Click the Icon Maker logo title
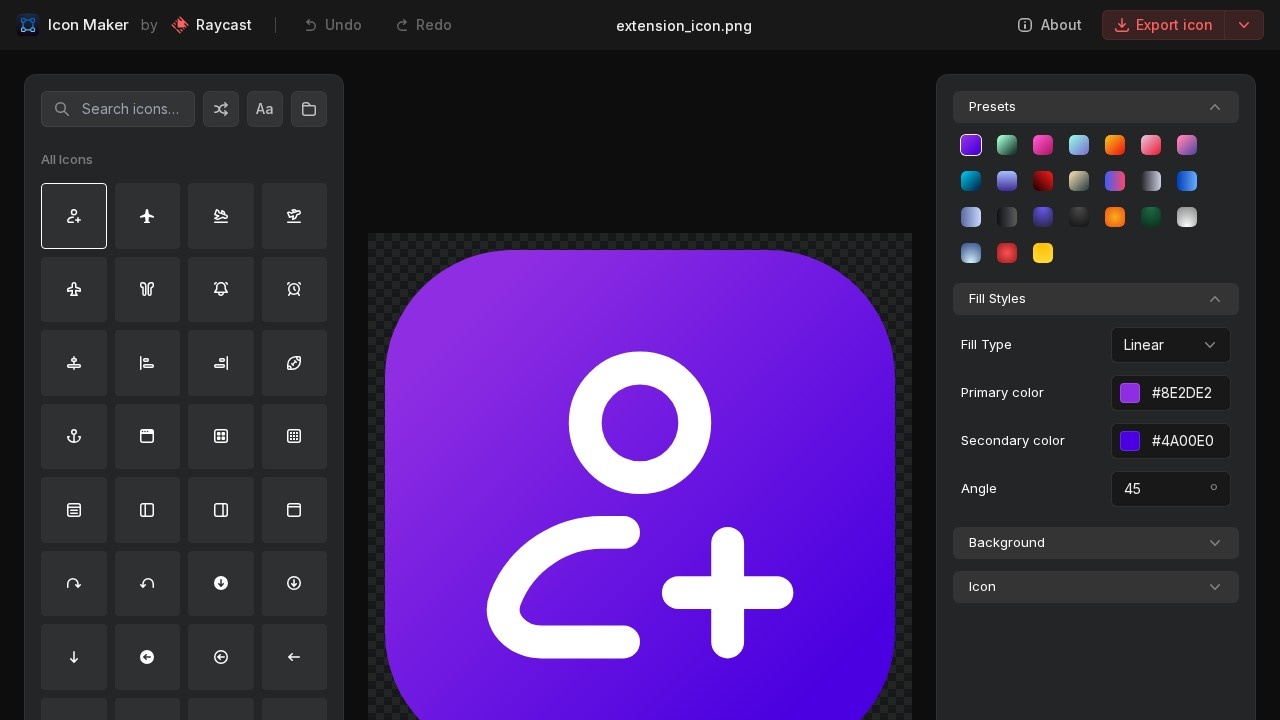 pyautogui.click(x=74, y=25)
